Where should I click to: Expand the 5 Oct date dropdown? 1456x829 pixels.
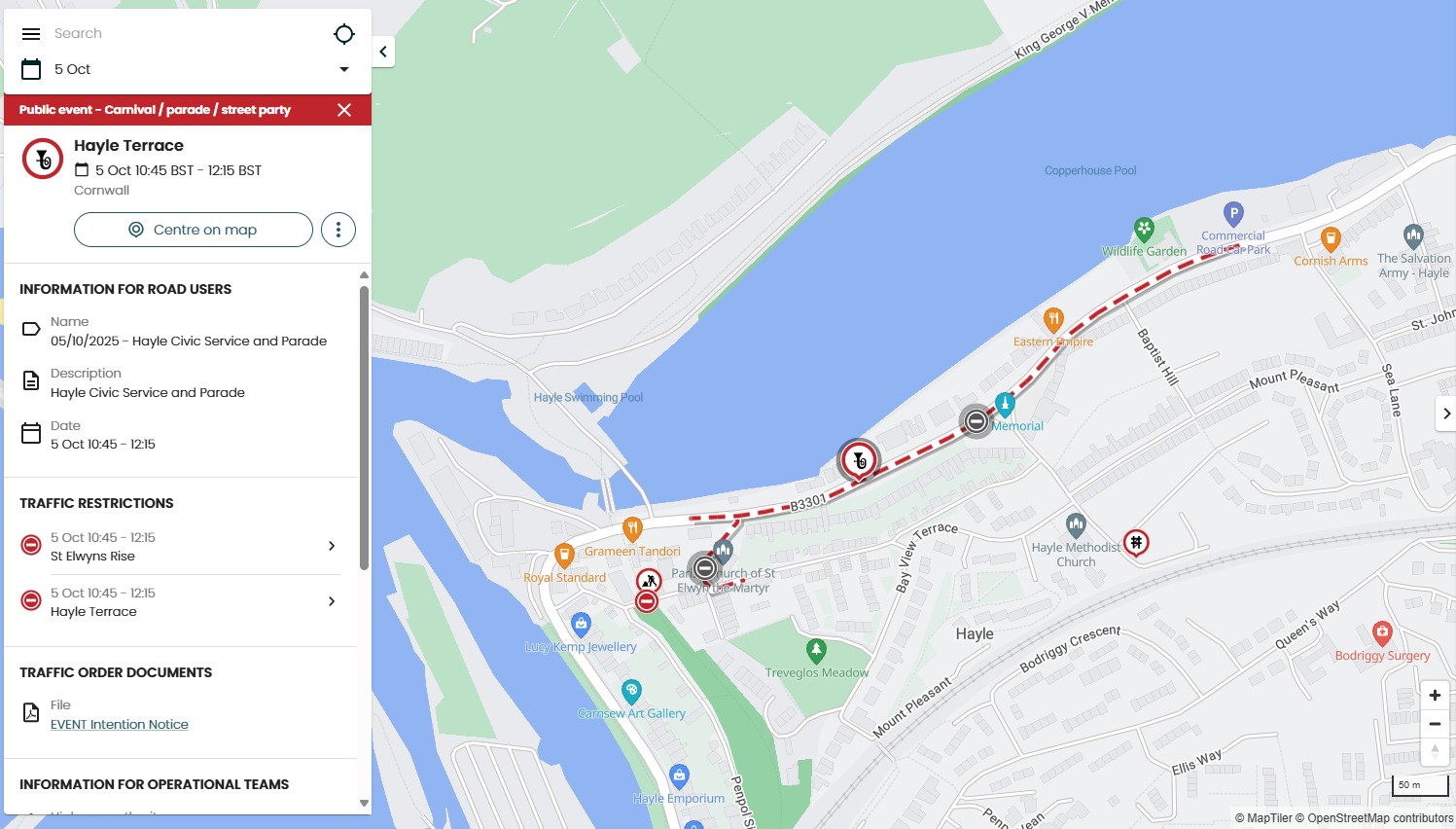(x=344, y=69)
